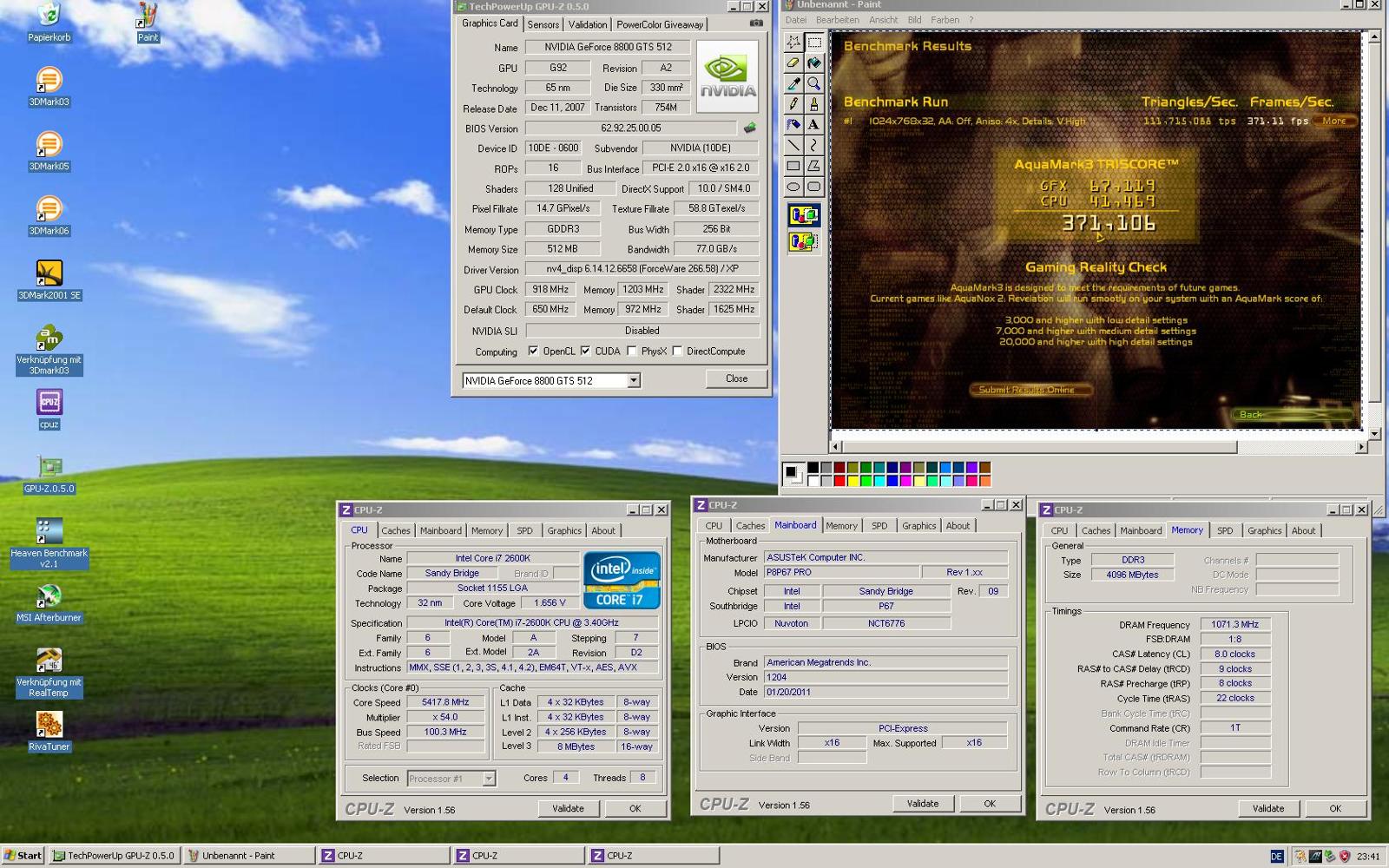Click Paint's vertical scroll down arrow
The image size is (1389, 868).
point(1374,433)
